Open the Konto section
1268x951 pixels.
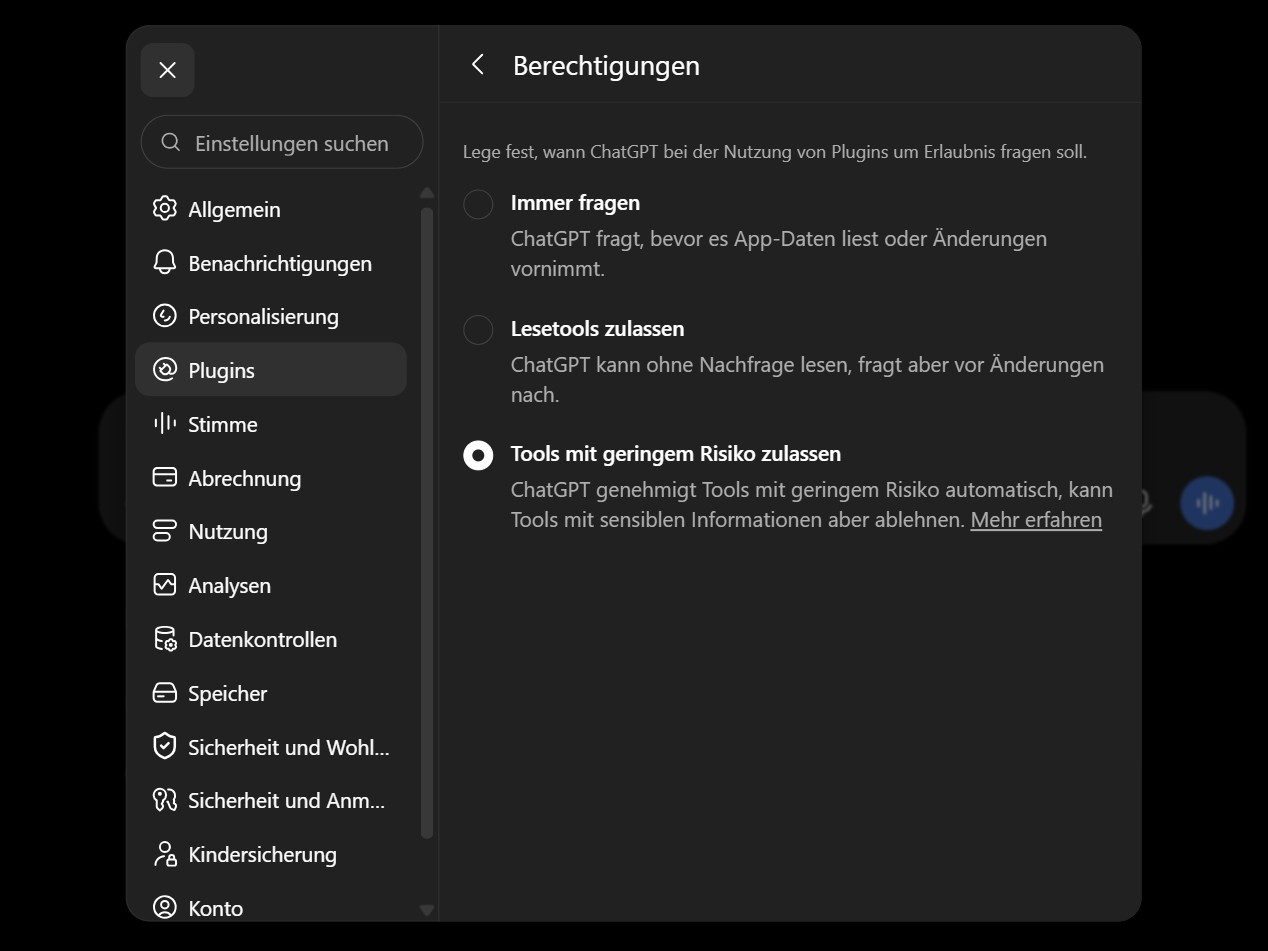270,907
